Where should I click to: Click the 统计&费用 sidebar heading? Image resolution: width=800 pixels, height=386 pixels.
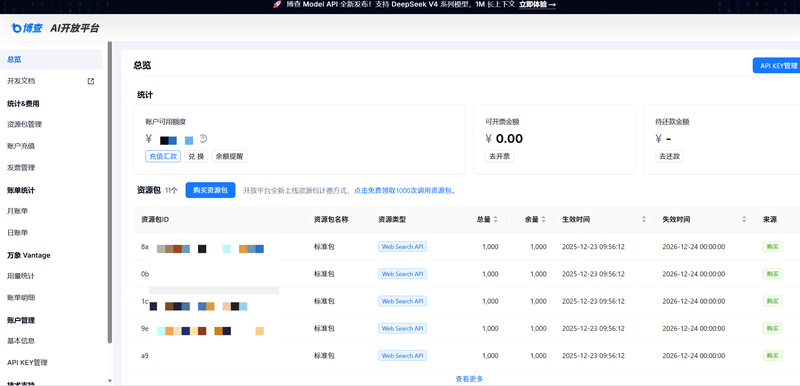[23, 104]
